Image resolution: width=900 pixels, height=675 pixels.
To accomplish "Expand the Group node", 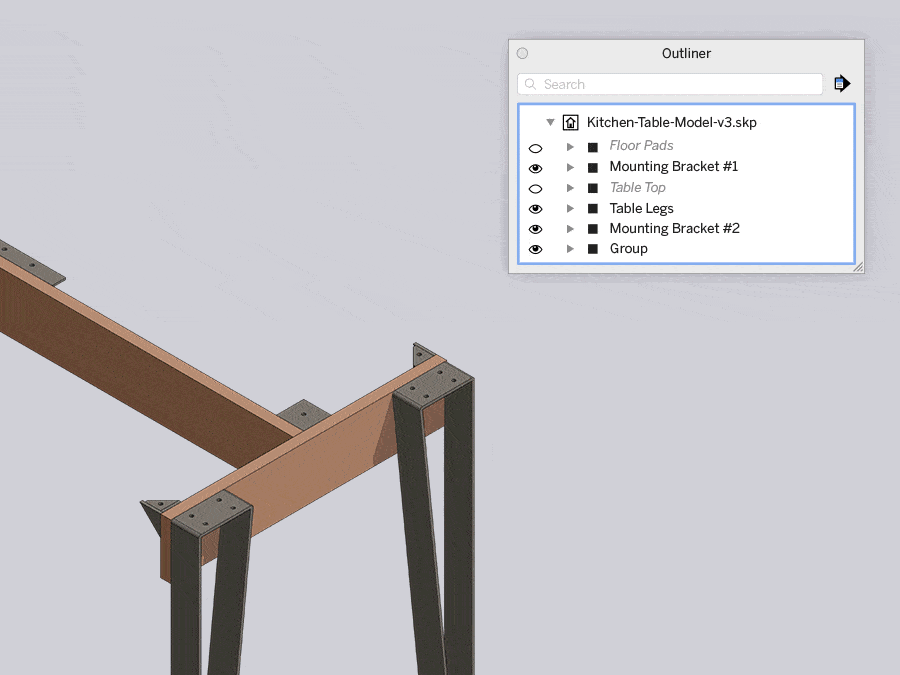I will [x=570, y=248].
